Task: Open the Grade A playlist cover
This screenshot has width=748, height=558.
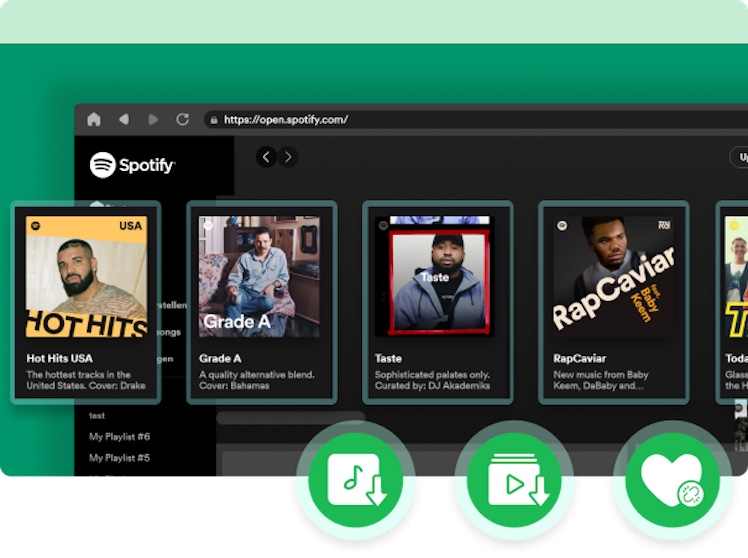Action: coord(261,277)
